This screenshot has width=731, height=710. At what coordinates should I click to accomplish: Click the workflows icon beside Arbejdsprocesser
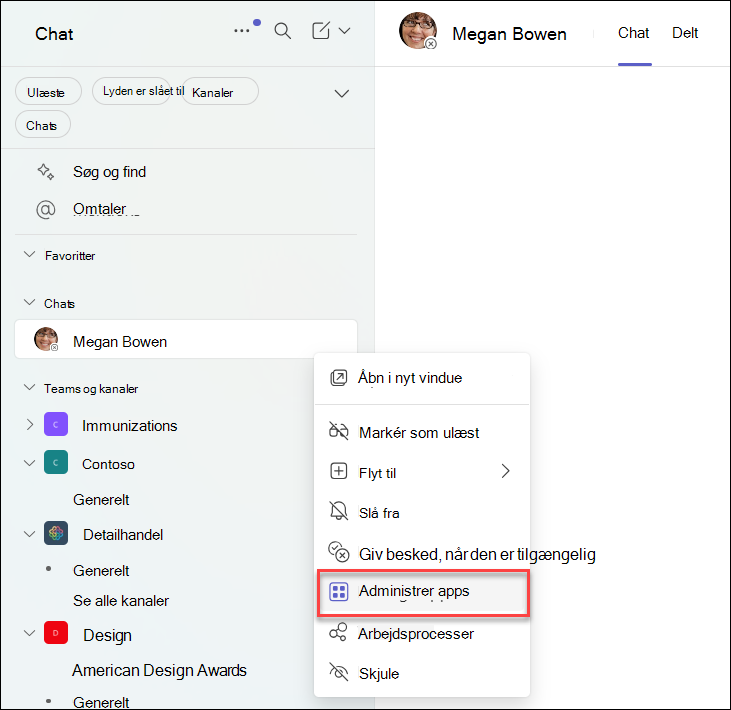coord(338,633)
